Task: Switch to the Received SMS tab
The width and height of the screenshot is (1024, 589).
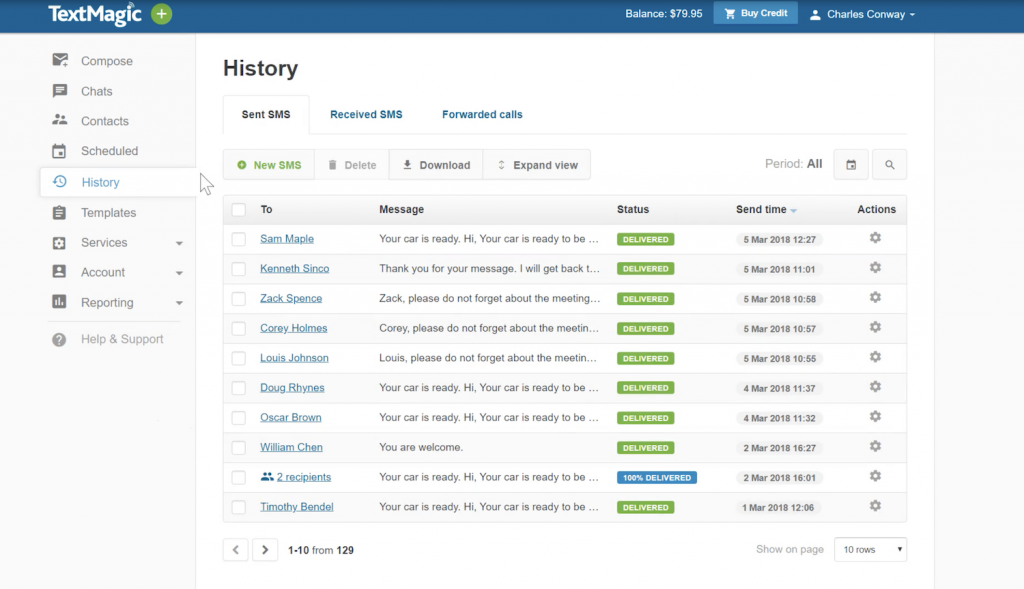Action: [x=366, y=115]
